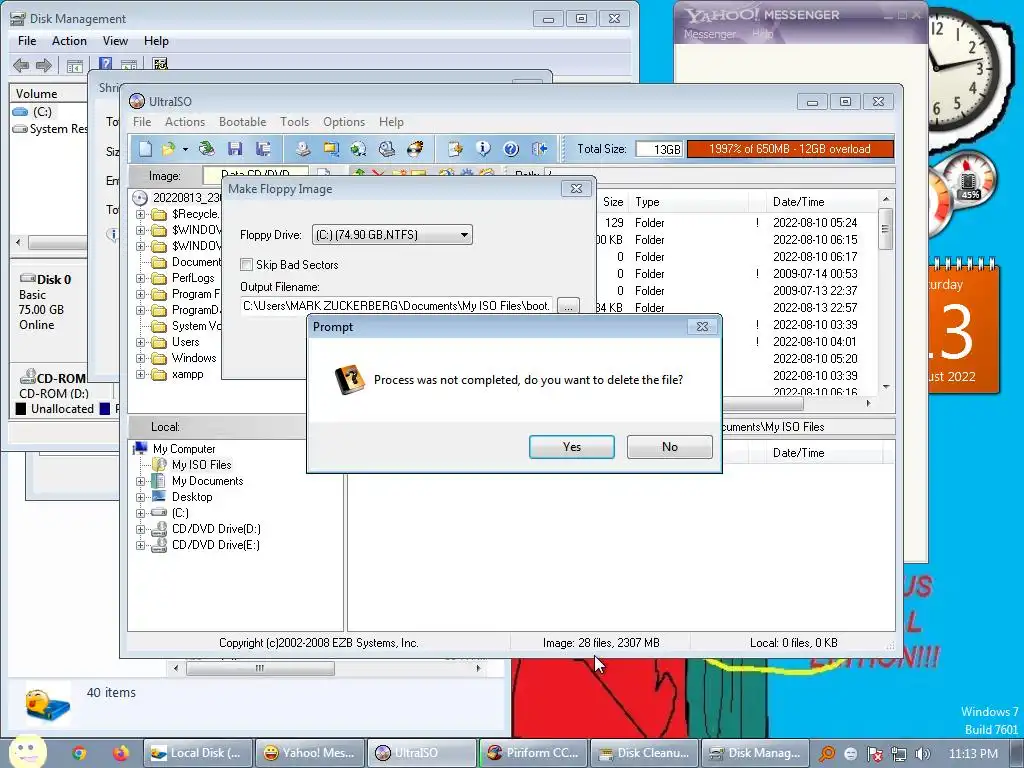Click the question book icon in Prompt dialog
The width and height of the screenshot is (1024, 768).
click(x=349, y=379)
